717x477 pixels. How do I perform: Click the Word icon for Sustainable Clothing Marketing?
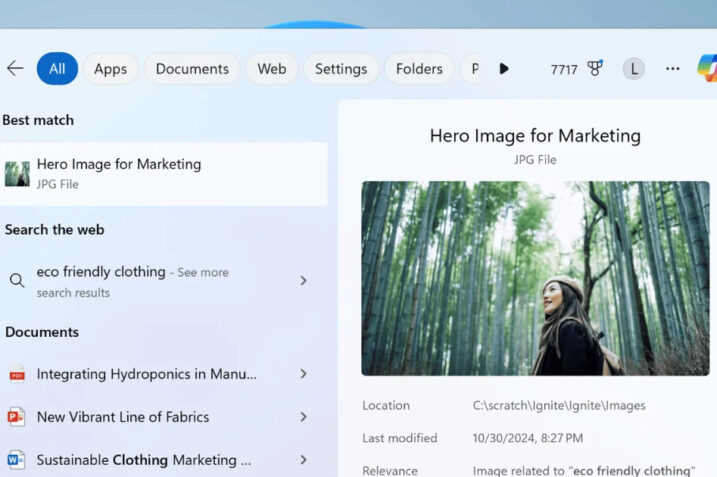coord(17,460)
